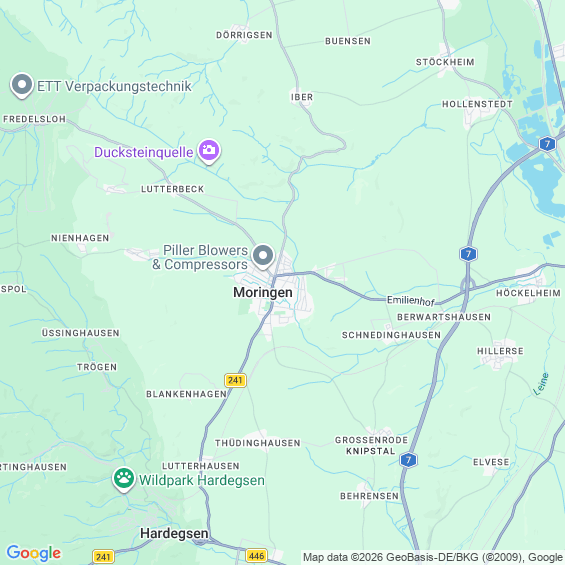Viewport: 565px width, 565px height.
Task: Click the Lutterbeck village label
Action: pos(173,189)
